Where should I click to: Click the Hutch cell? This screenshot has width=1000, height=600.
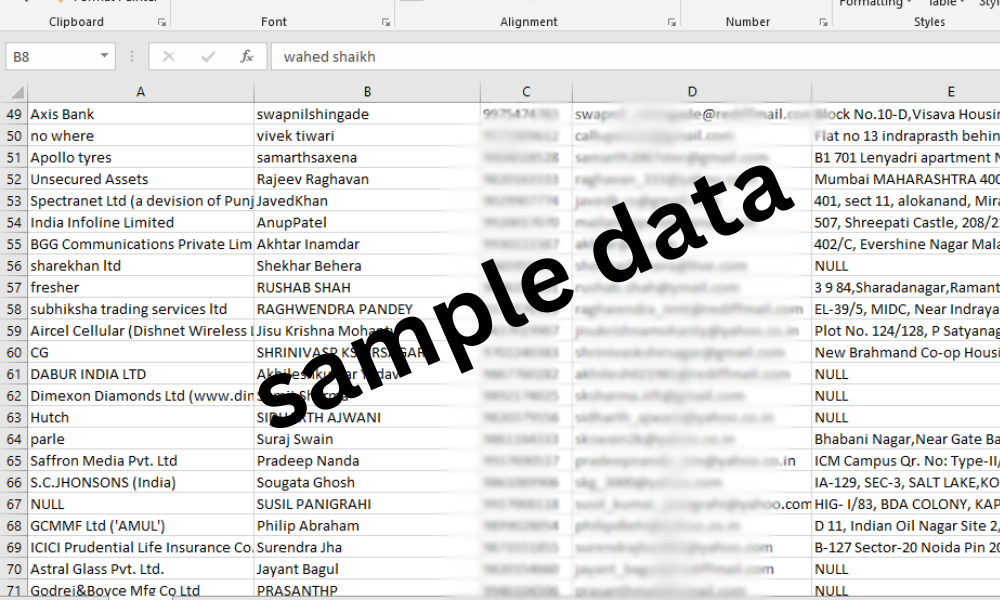141,418
